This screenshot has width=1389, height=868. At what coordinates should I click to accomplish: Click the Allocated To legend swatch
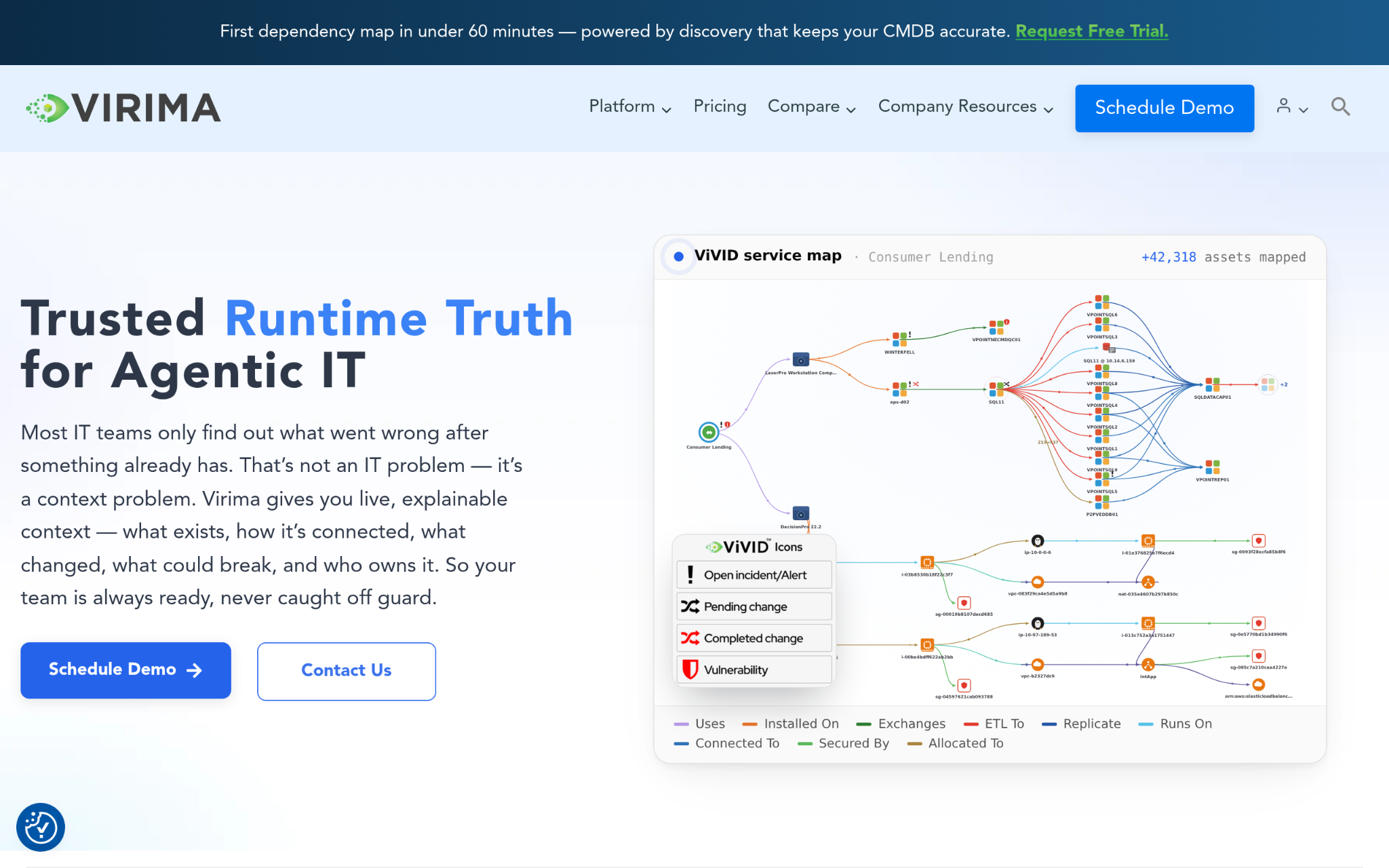tap(915, 744)
